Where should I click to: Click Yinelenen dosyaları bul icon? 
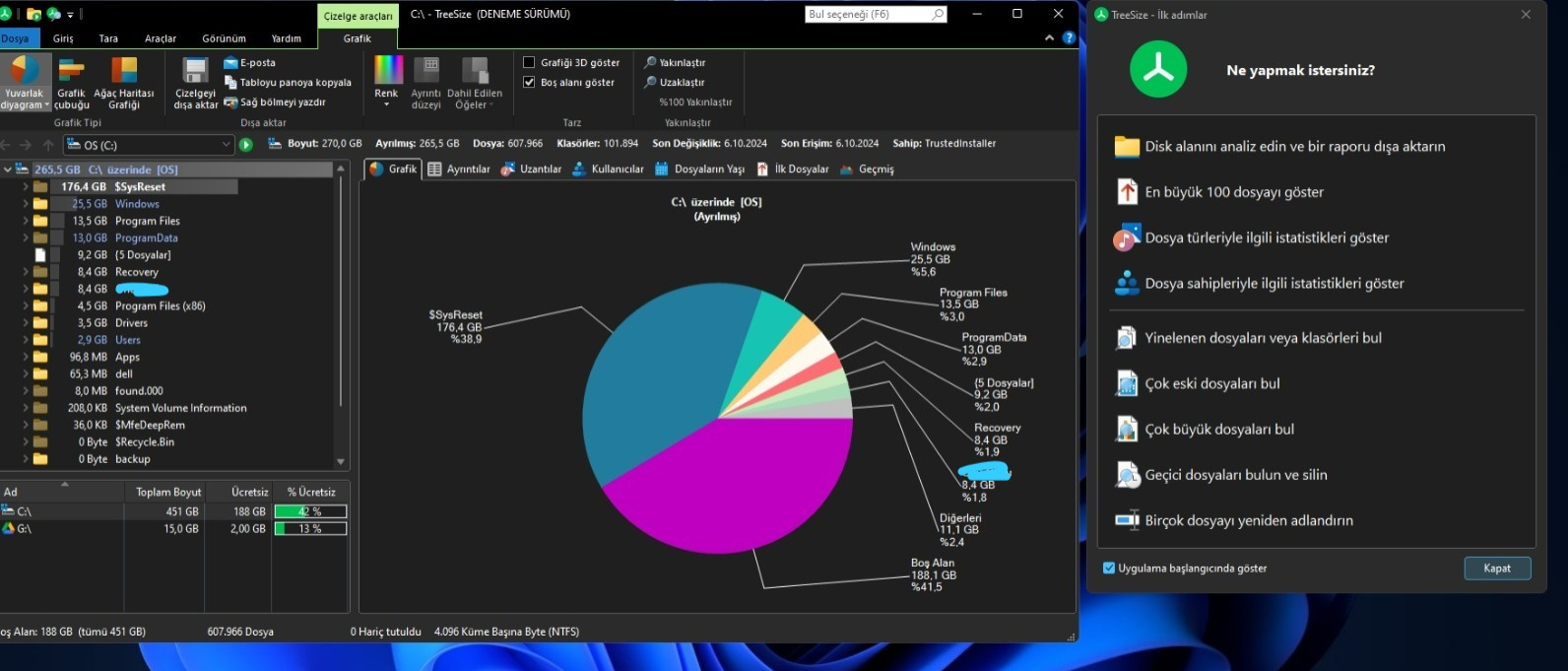[1127, 338]
